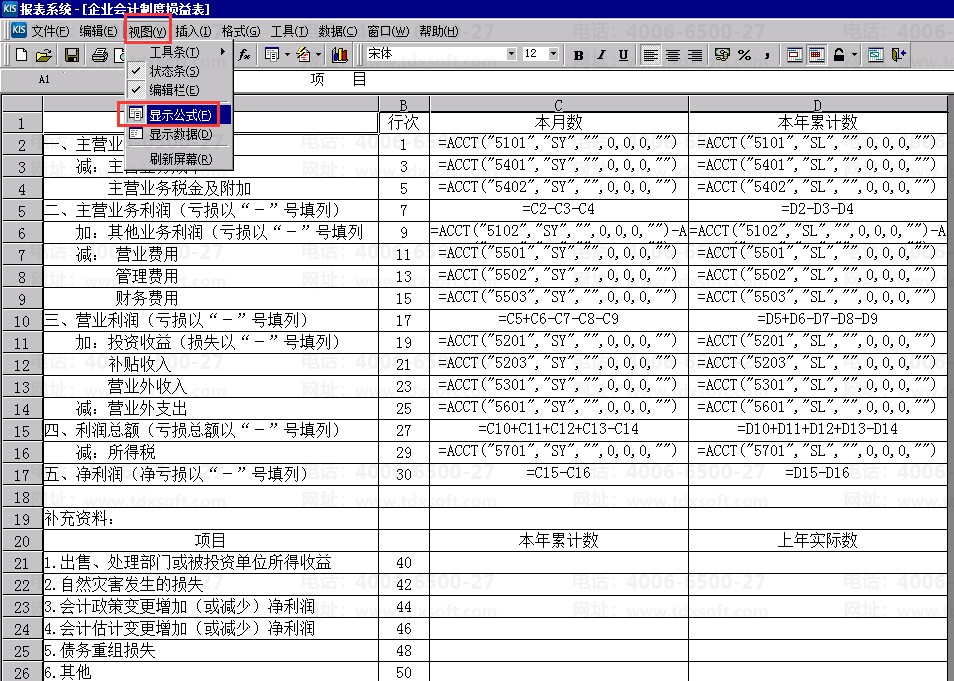Apply percent style with the % icon
954x681 pixels.
click(x=744, y=55)
